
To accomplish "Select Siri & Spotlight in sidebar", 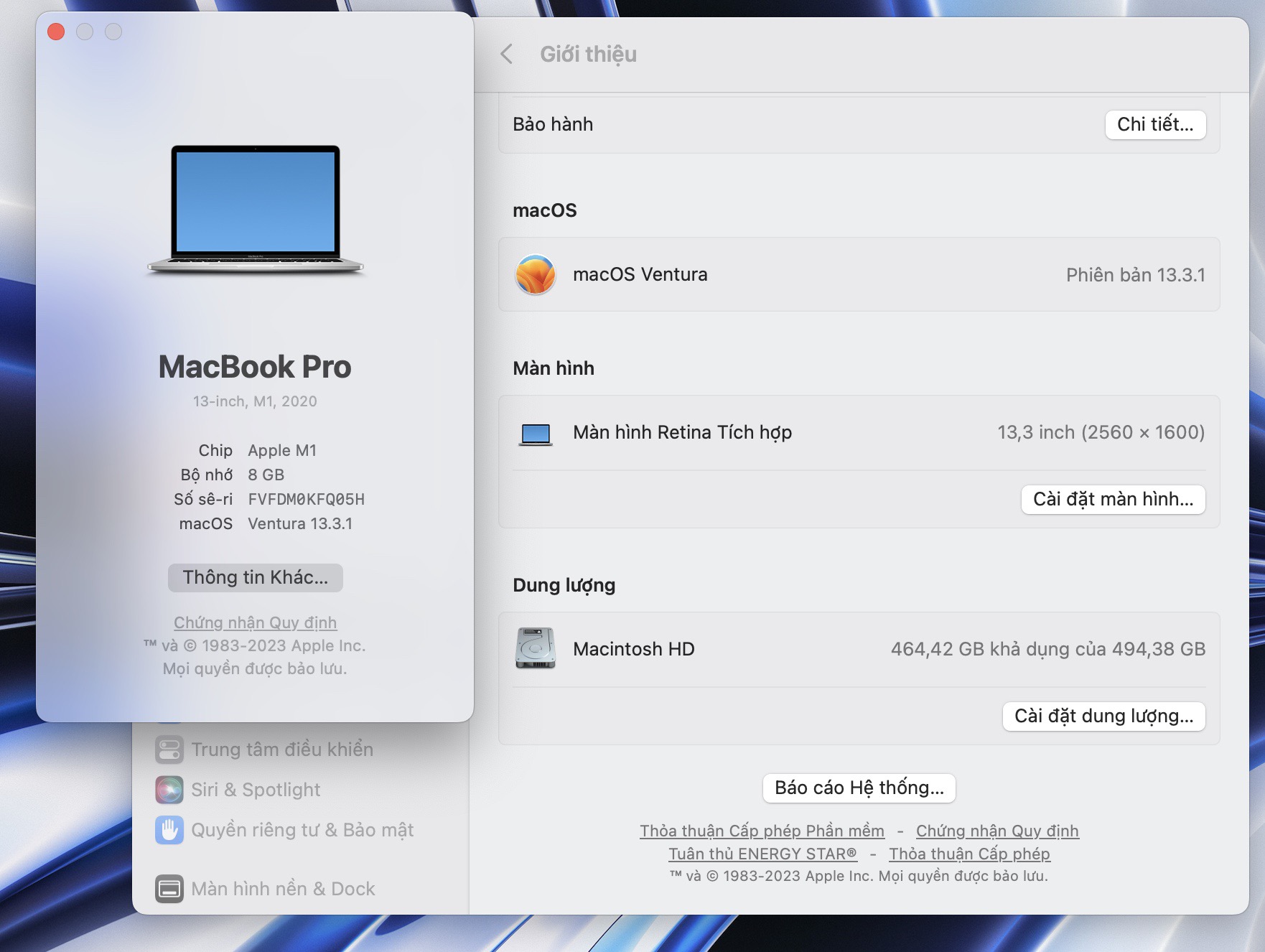I will pos(256,790).
